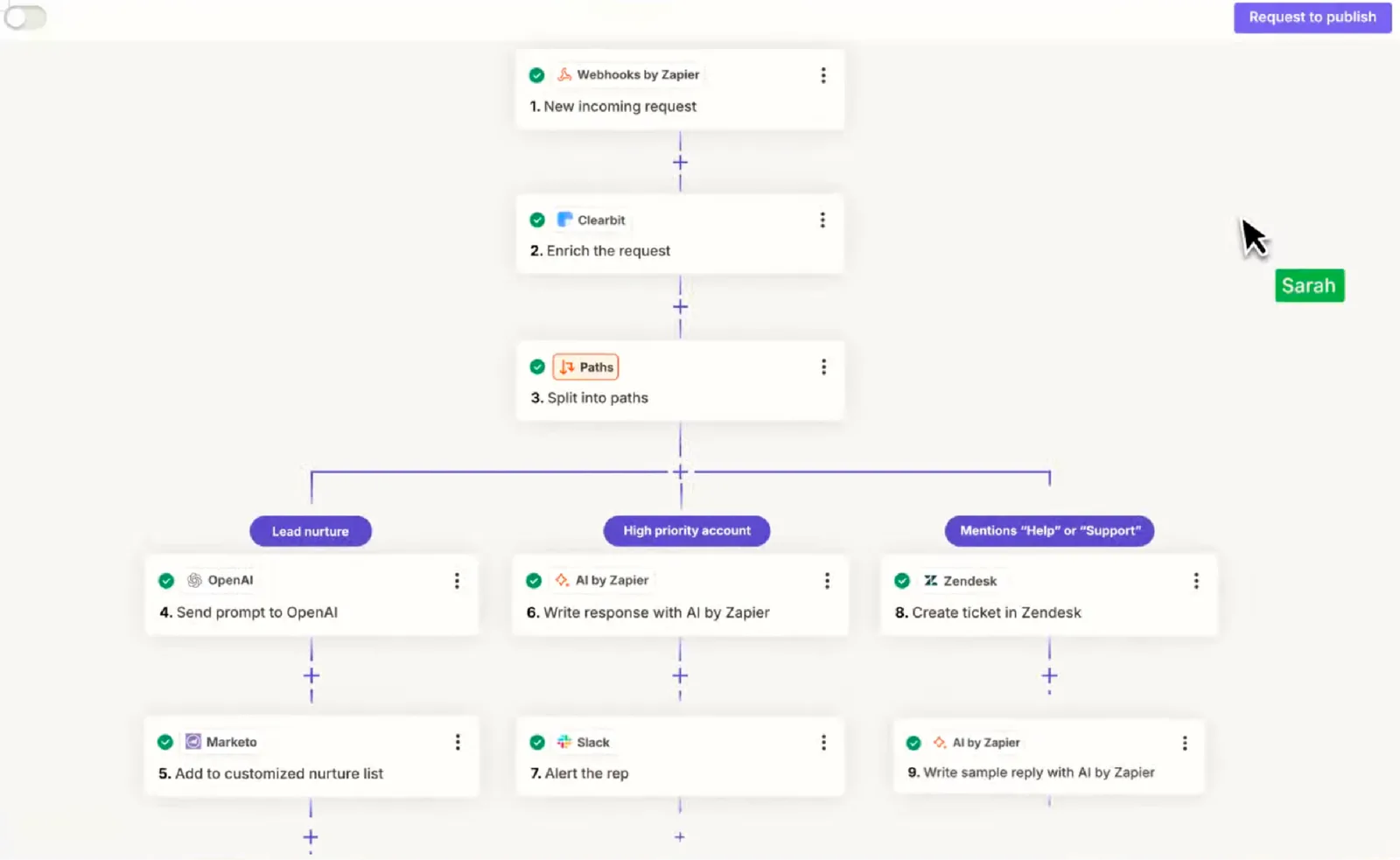Click green check on Write sample reply step
1400x860 pixels.
913,743
